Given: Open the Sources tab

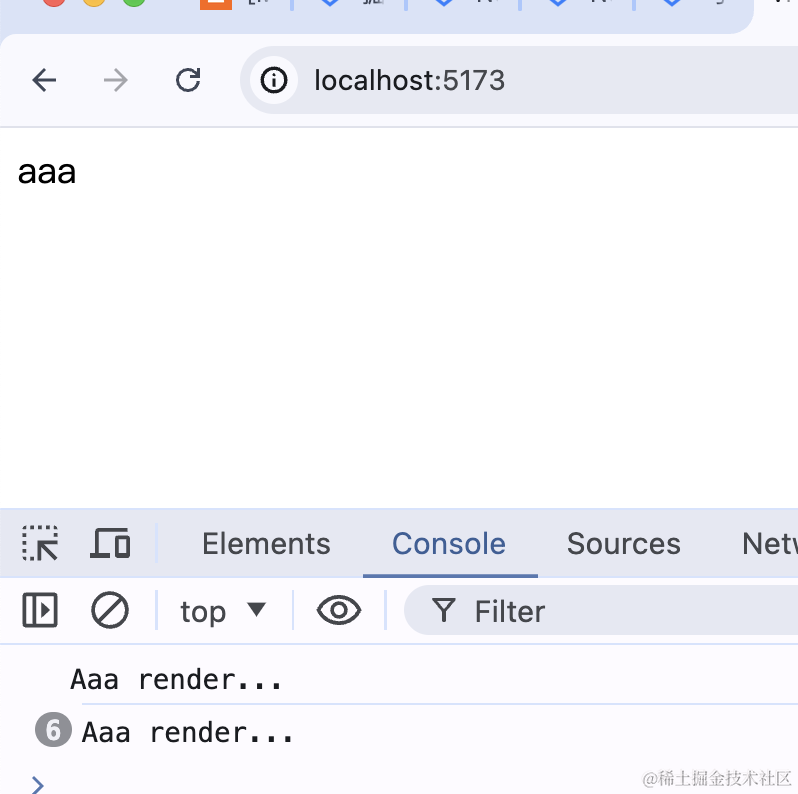Looking at the screenshot, I should [623, 543].
